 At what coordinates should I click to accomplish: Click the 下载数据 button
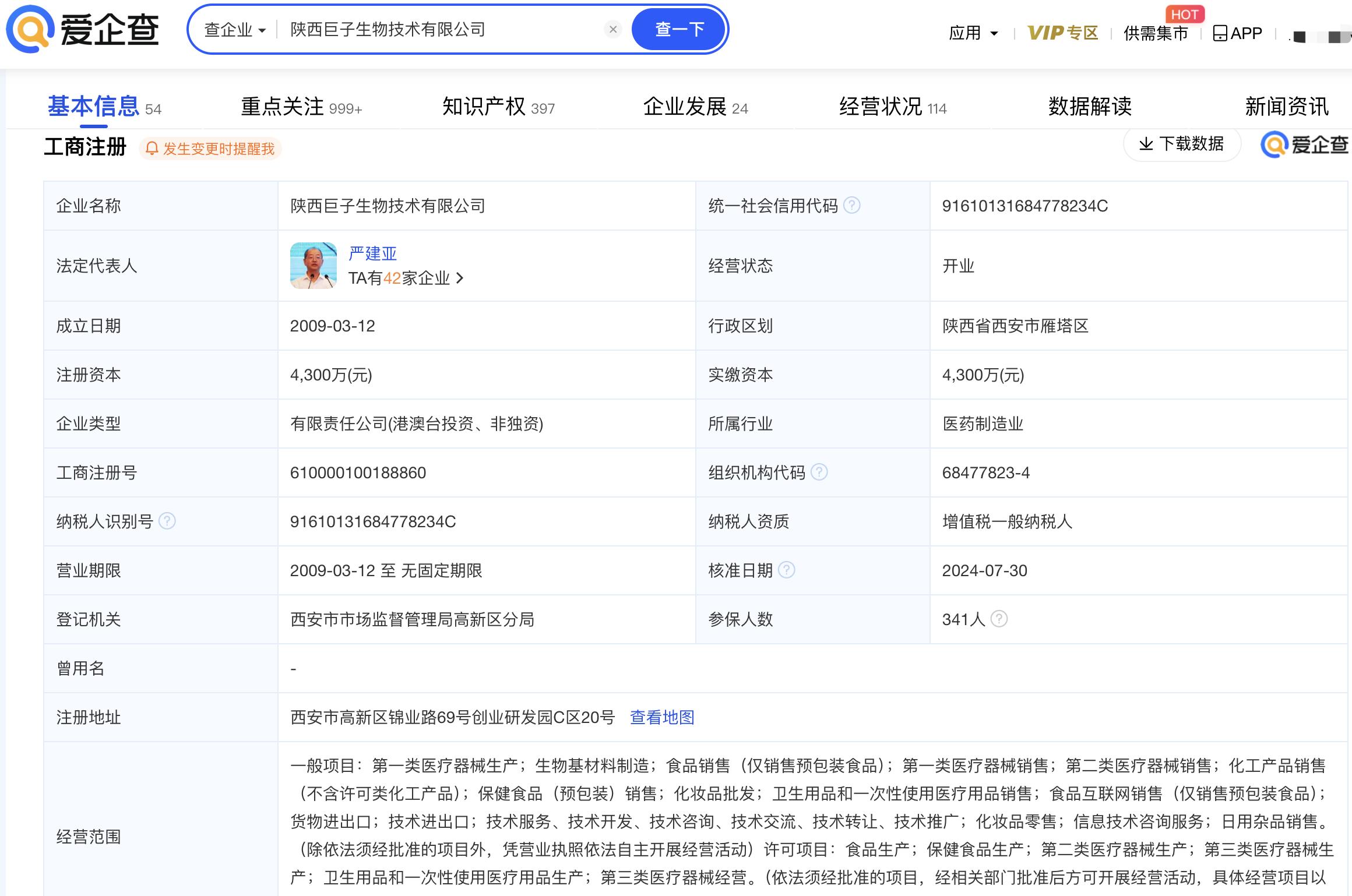(1182, 144)
